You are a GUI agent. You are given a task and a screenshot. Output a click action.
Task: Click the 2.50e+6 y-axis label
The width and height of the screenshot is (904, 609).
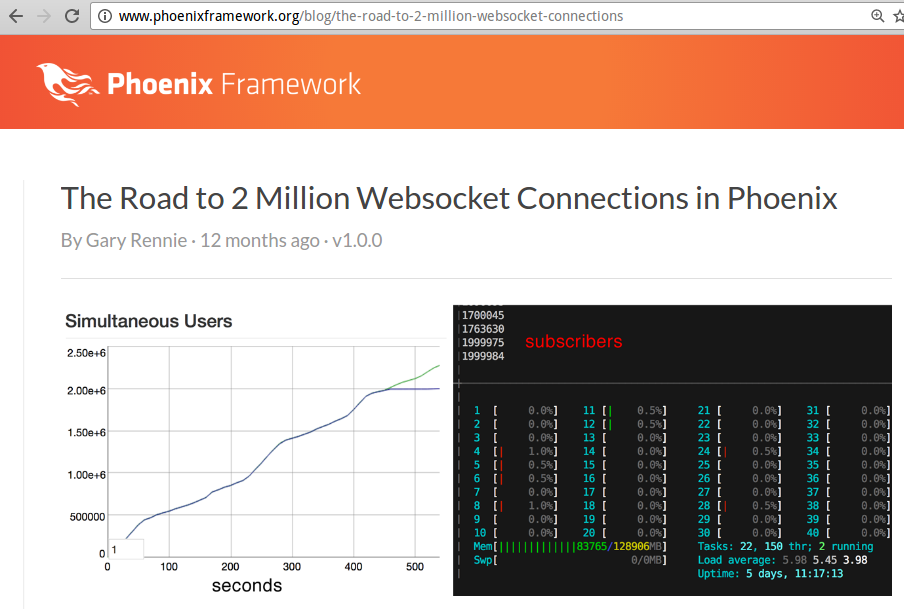tap(86, 353)
